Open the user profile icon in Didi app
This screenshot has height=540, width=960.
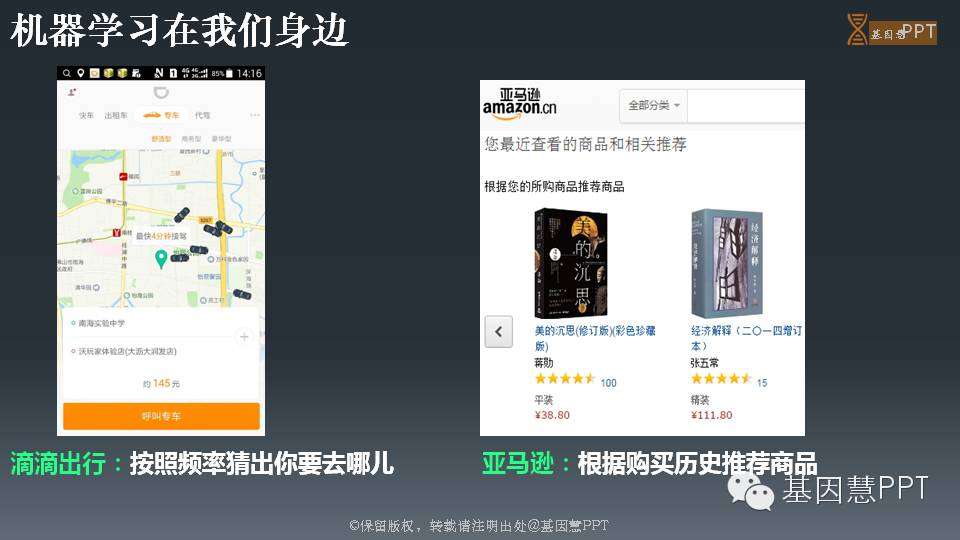pos(72,92)
